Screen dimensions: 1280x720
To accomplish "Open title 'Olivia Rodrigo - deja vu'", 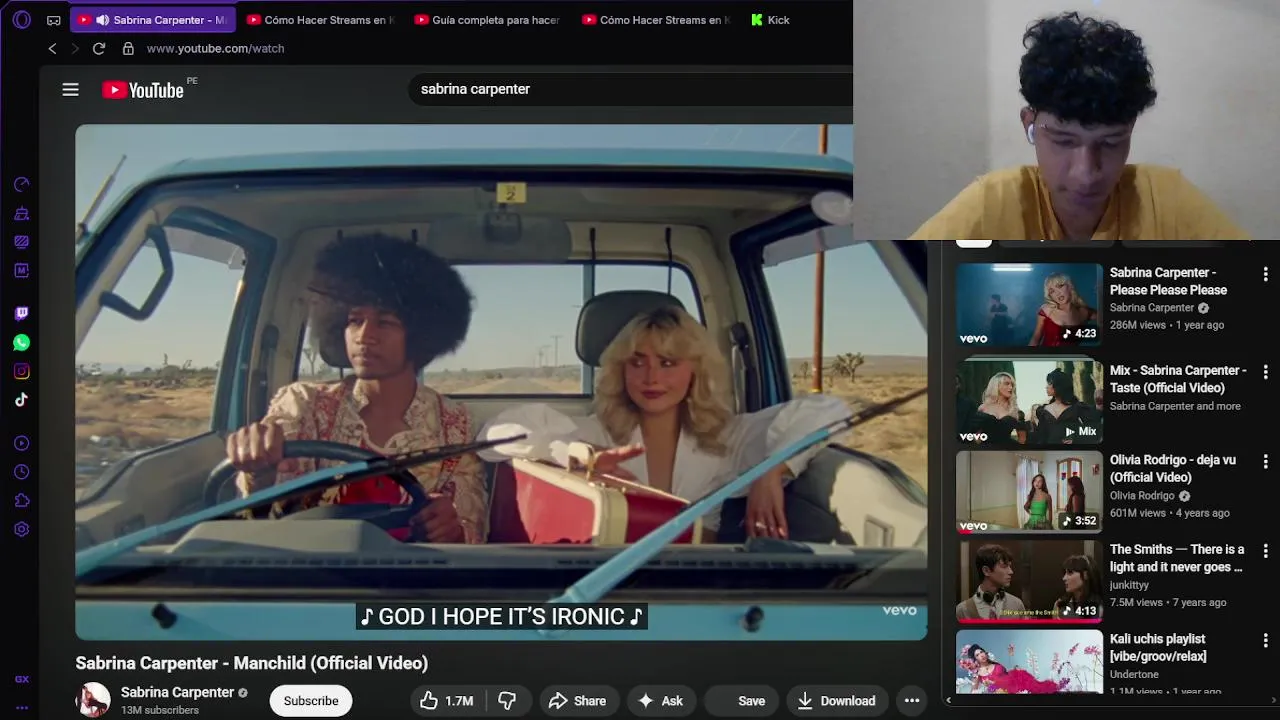I will point(1173,469).
